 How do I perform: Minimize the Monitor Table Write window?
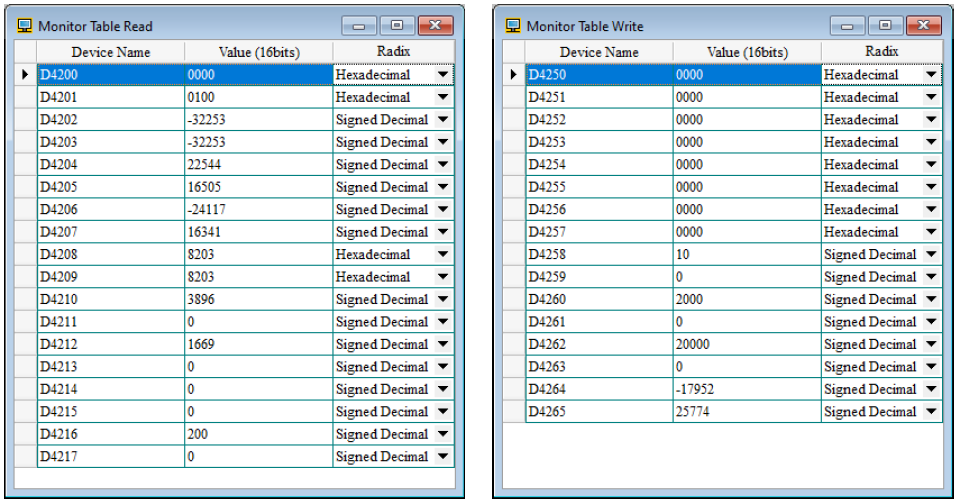pos(847,26)
